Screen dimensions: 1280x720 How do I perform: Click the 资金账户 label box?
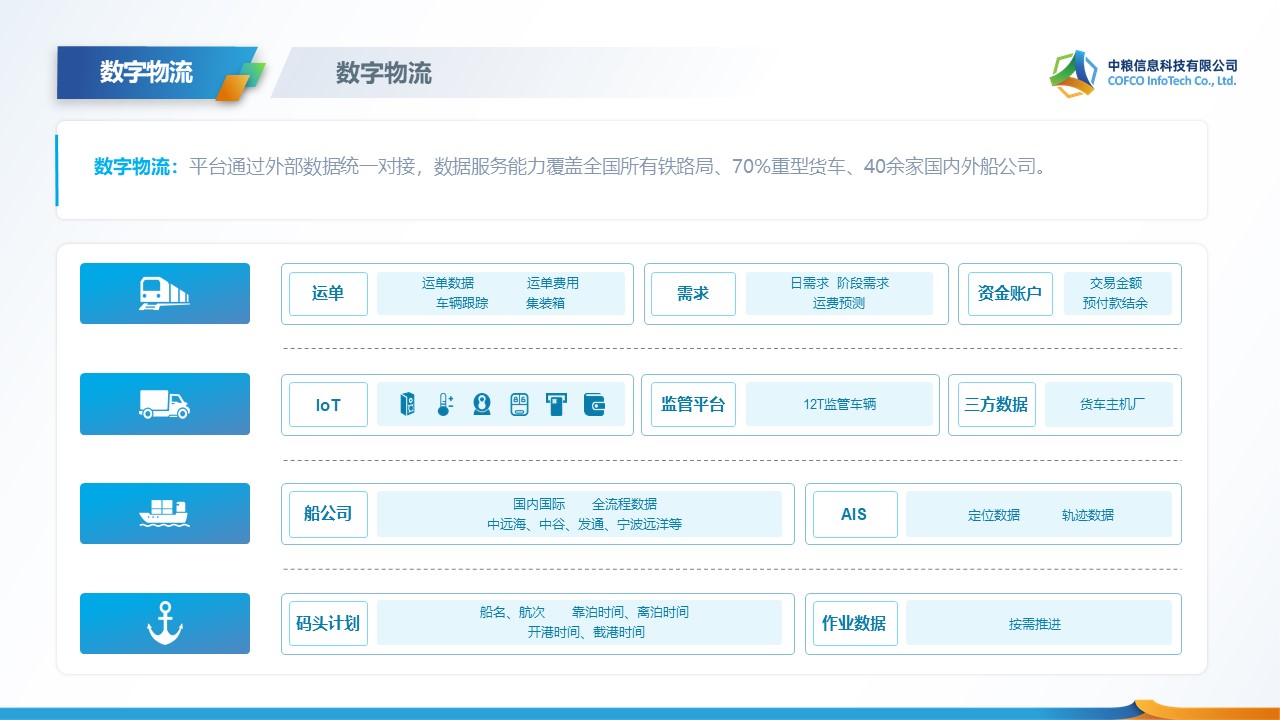point(1010,294)
